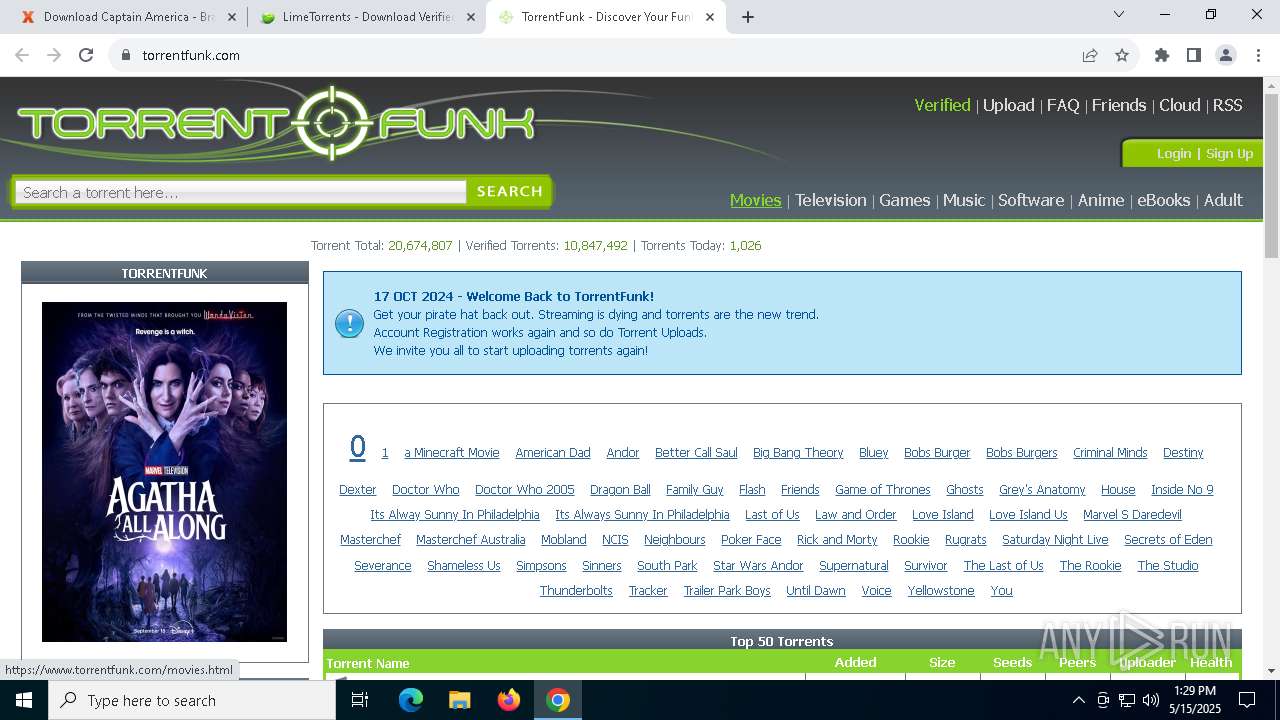Viewport: 1280px width, 720px height.
Task: Open the Game of Thrones tag link
Action: (x=883, y=489)
